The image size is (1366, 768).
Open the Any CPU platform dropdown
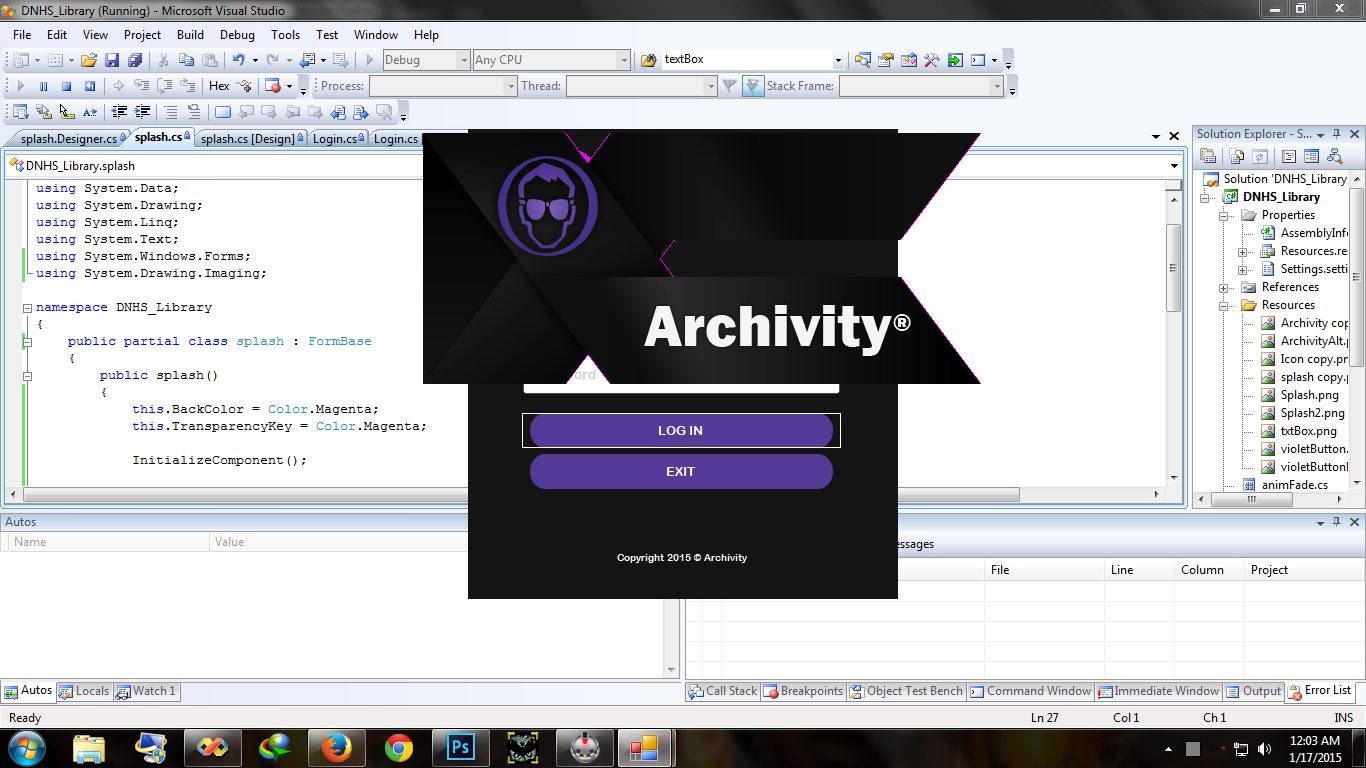(x=624, y=60)
